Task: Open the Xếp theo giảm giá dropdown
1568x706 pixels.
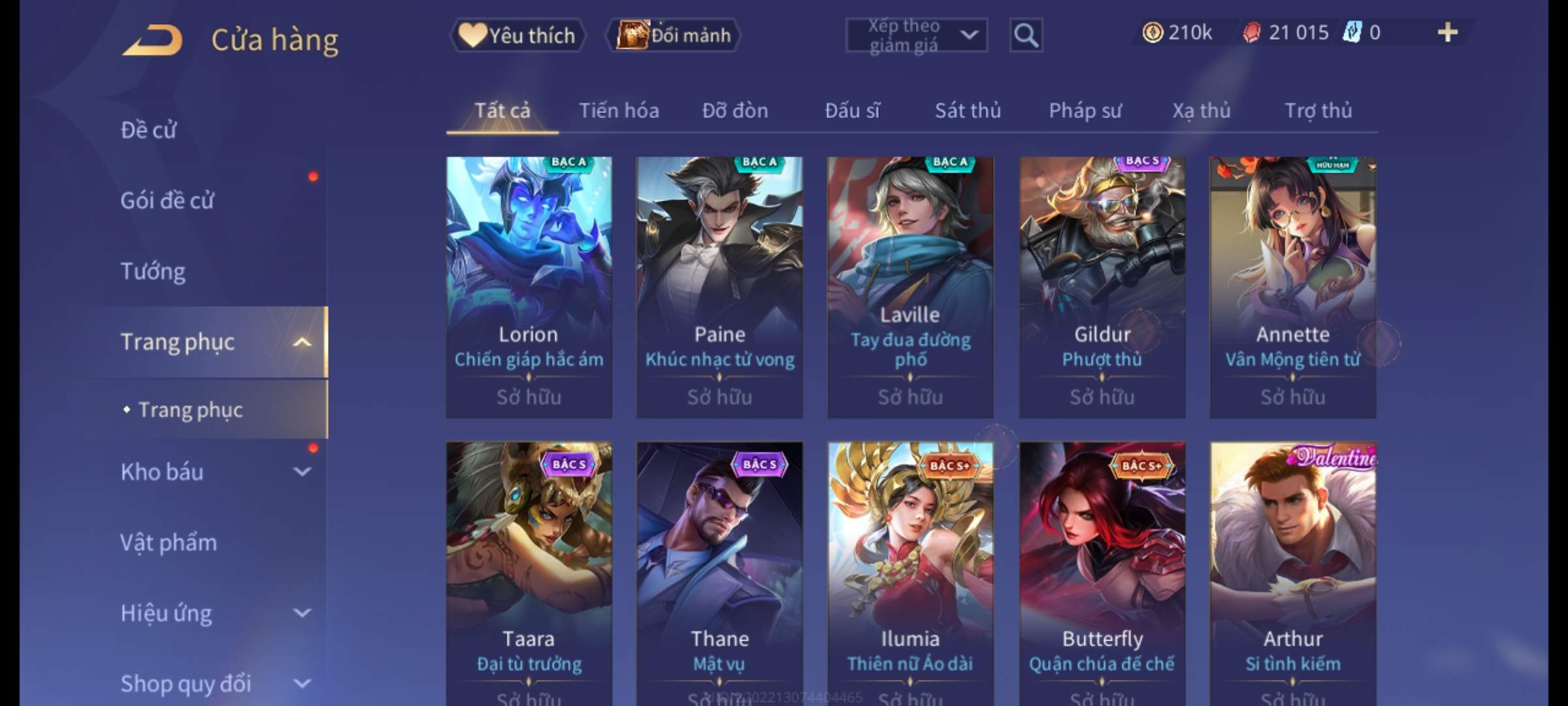Action: [x=916, y=35]
